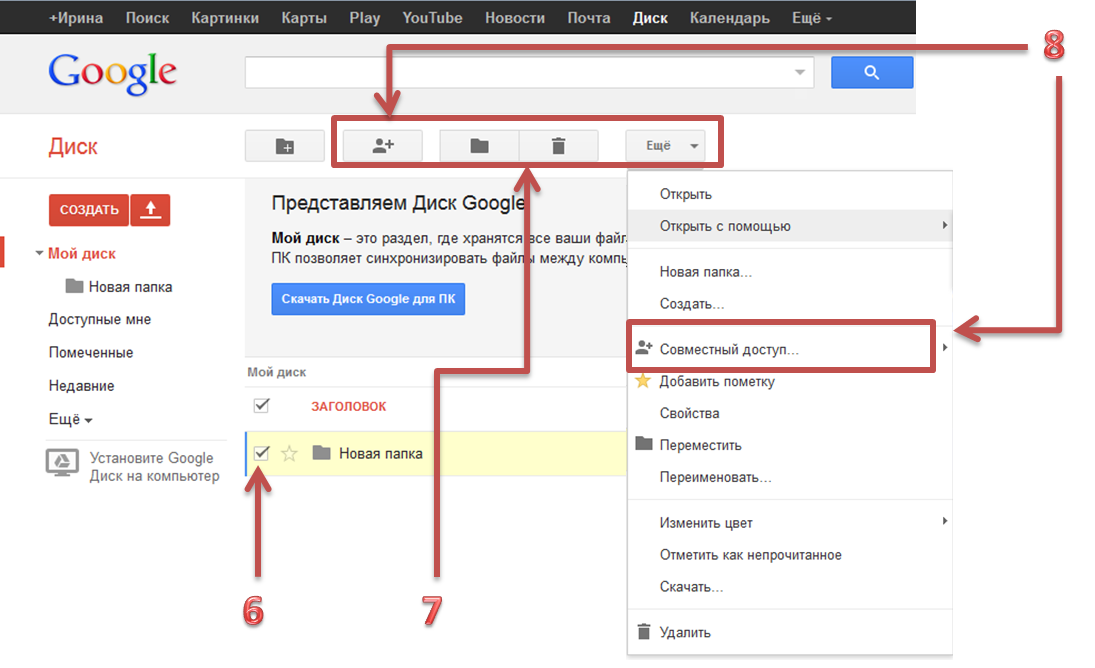Open Доступные мне in the sidebar
Screen dimensions: 1095x668
(x=100, y=319)
